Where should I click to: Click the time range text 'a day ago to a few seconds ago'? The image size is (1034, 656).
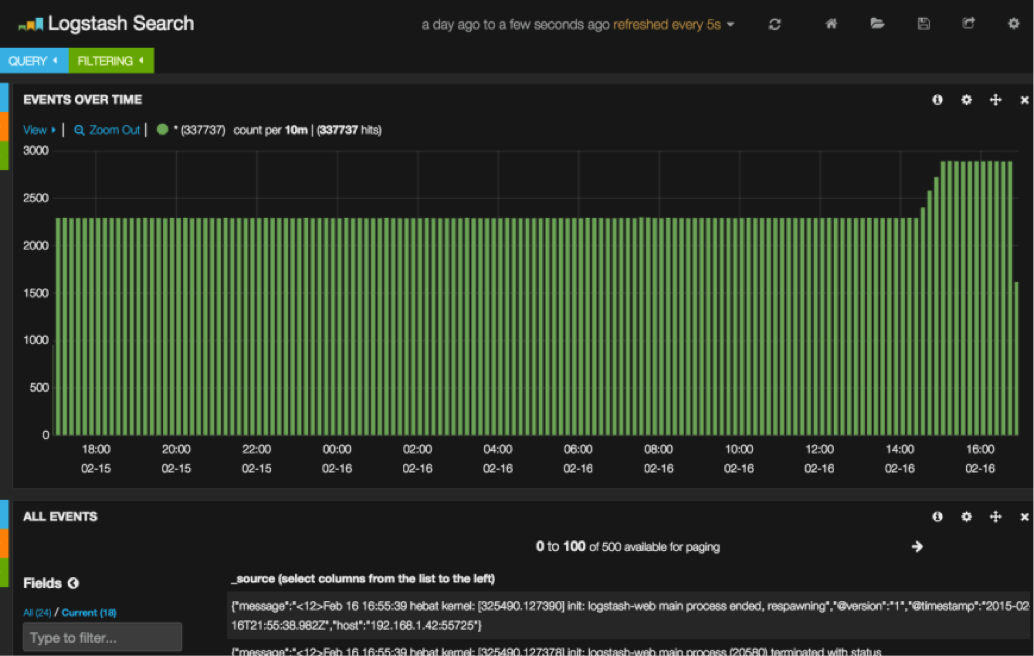point(516,24)
